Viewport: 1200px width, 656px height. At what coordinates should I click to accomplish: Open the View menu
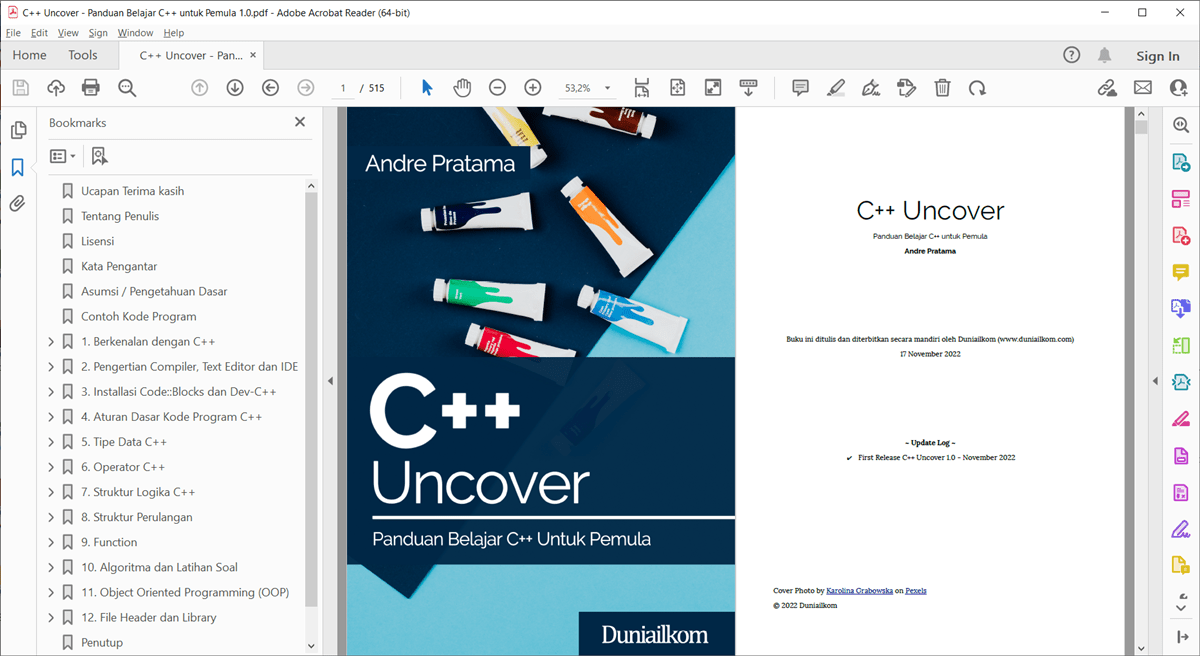(x=68, y=33)
